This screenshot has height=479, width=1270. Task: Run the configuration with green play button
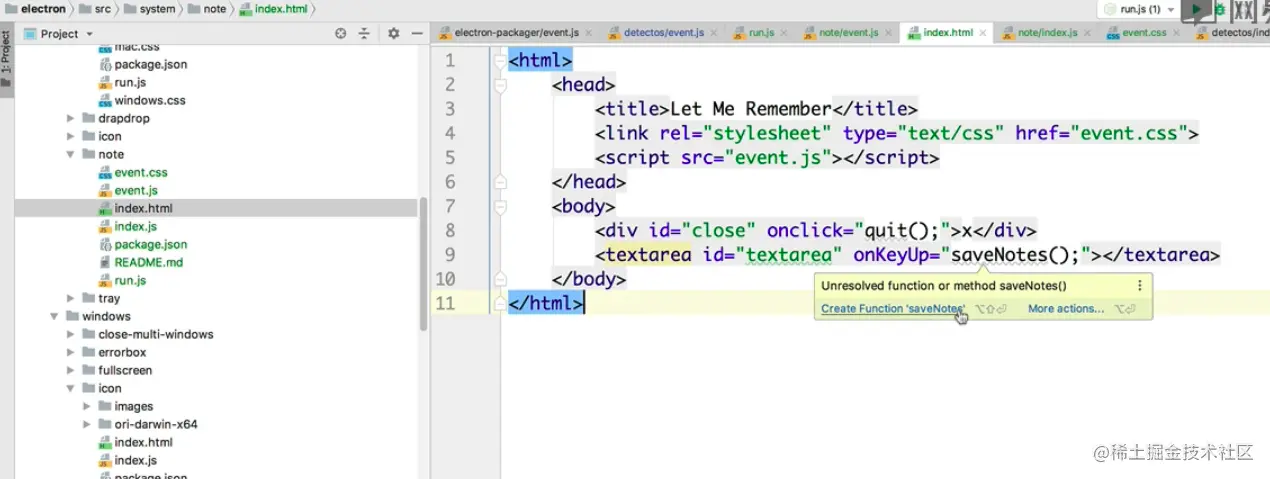pyautogui.click(x=1196, y=9)
